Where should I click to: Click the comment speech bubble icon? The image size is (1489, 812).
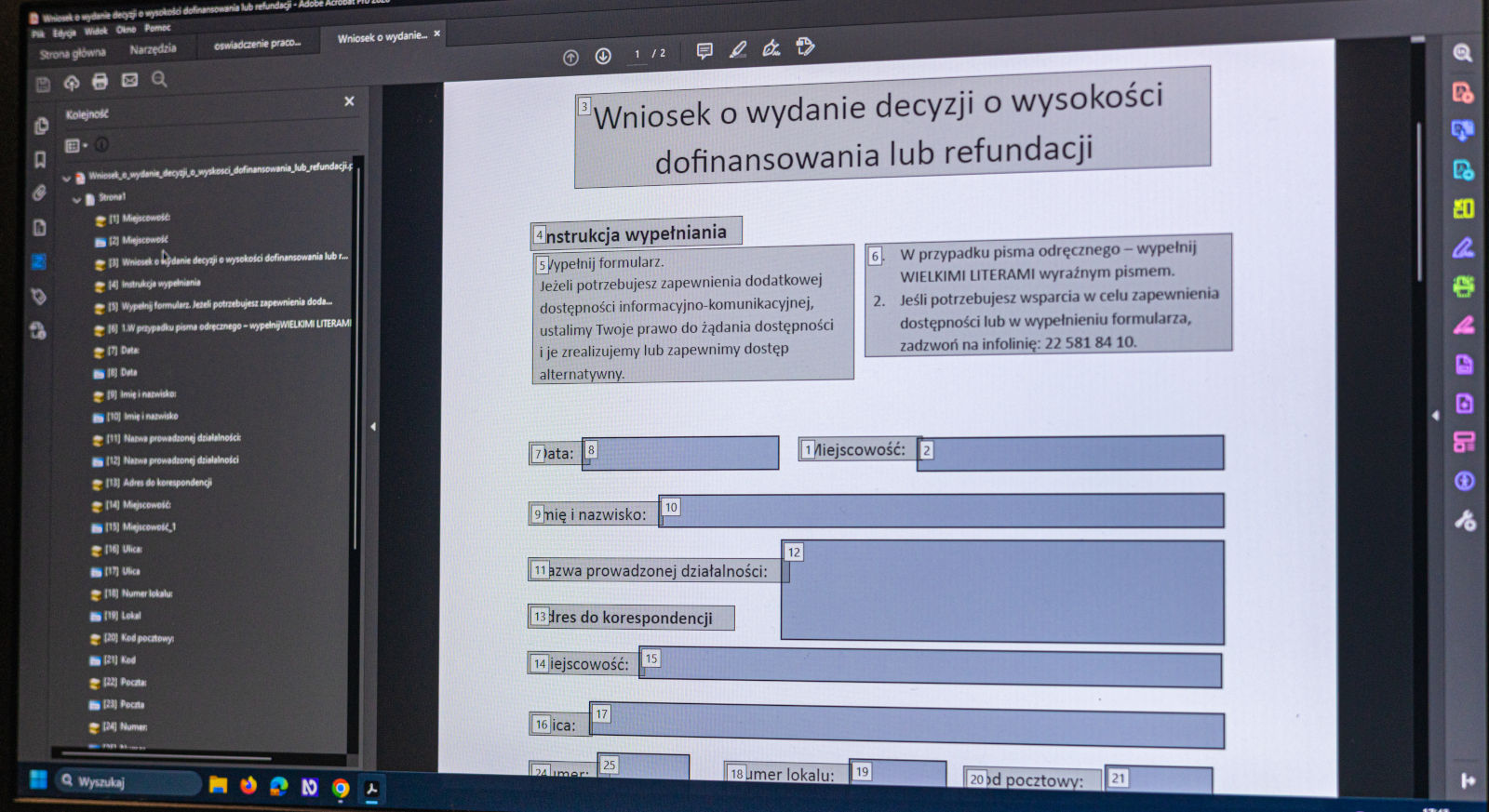704,50
